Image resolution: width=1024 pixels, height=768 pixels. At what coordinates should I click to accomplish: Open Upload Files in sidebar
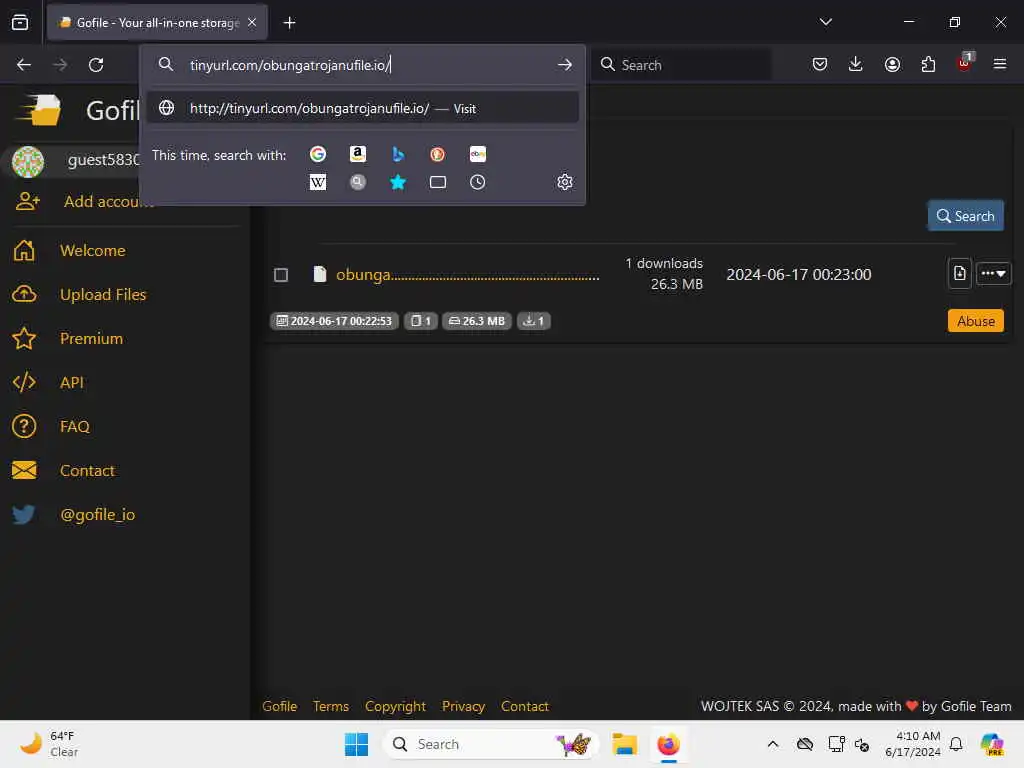(x=103, y=295)
